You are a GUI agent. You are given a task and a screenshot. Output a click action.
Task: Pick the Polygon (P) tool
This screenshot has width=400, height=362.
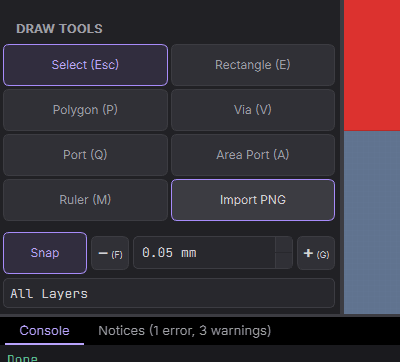click(85, 110)
